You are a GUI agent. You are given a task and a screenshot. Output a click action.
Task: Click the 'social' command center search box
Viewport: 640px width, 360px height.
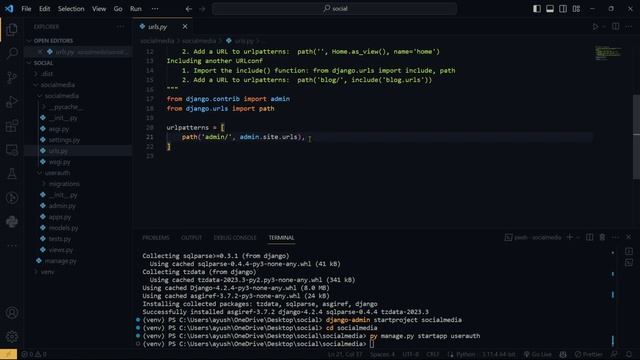334,9
